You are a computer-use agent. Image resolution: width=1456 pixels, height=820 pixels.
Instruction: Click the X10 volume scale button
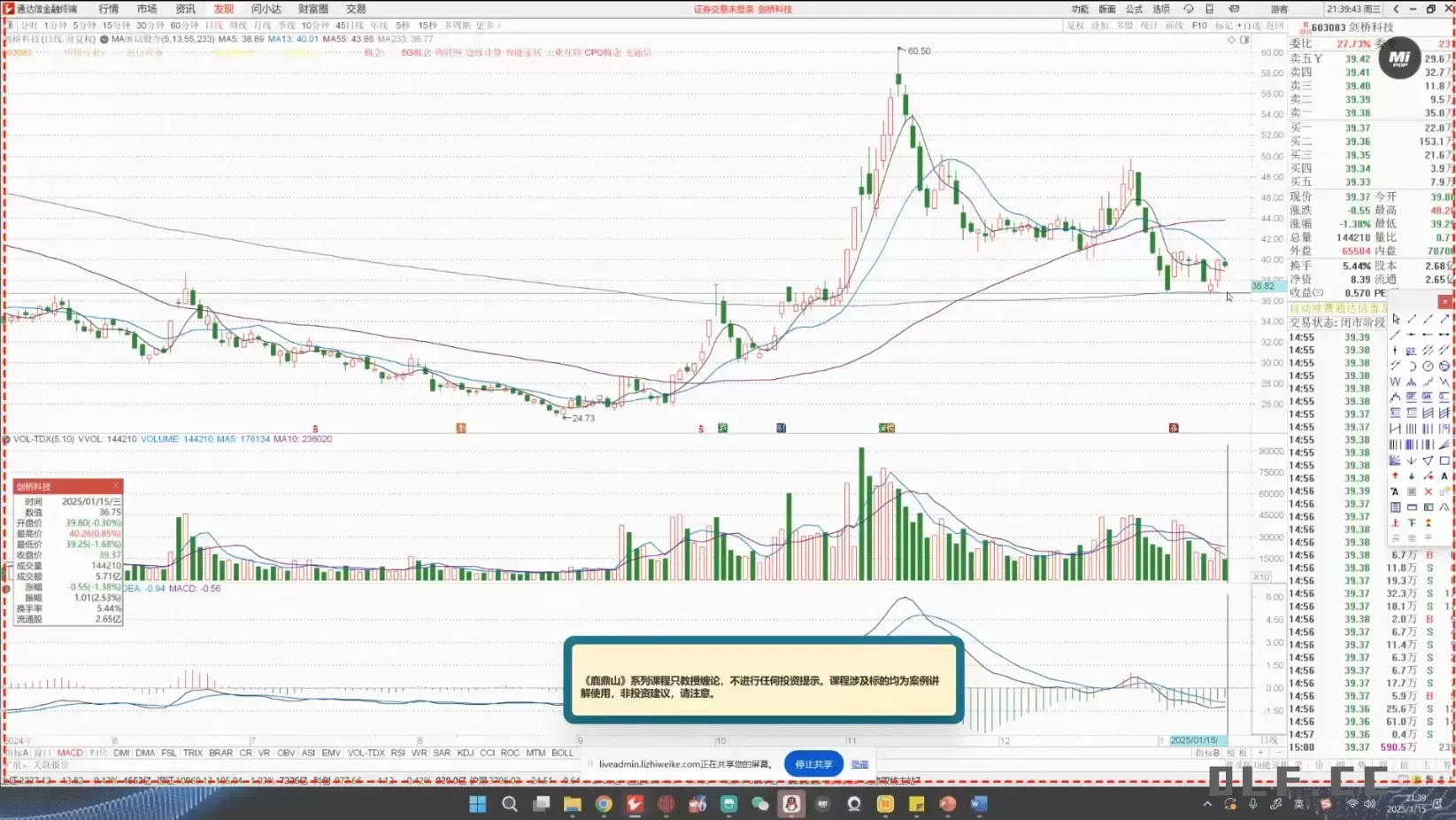pyautogui.click(x=1261, y=576)
